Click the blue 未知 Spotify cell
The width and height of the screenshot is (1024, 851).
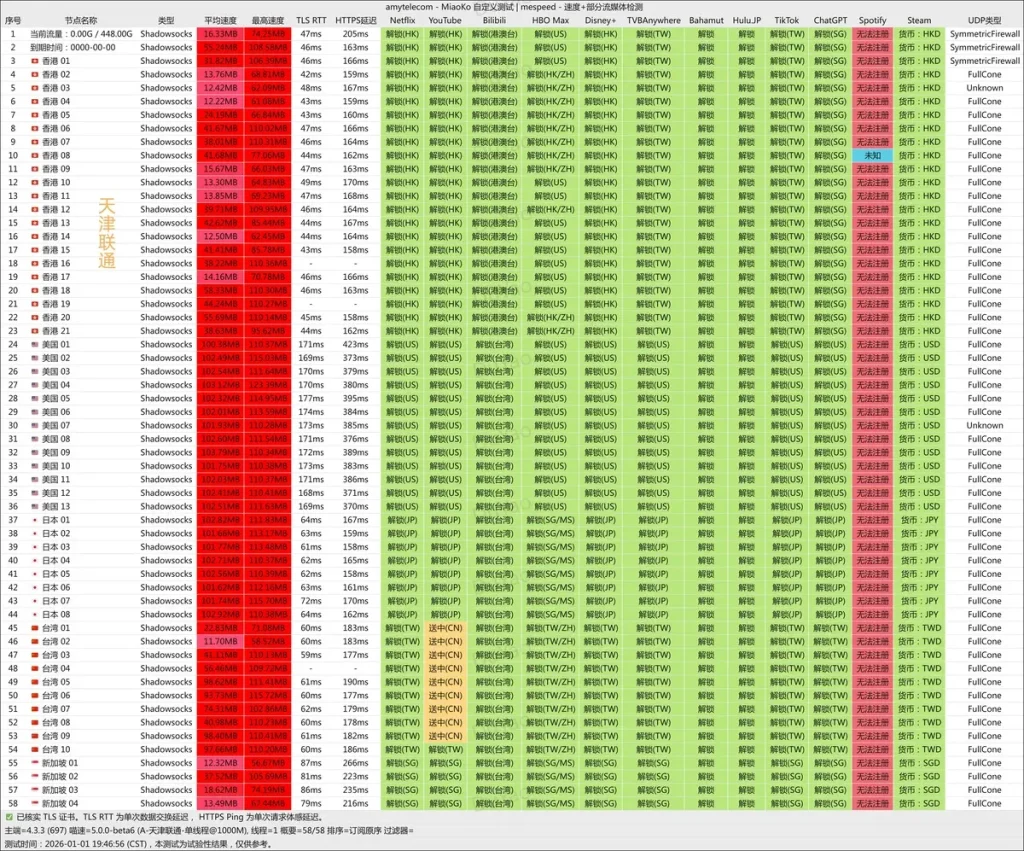pos(872,156)
